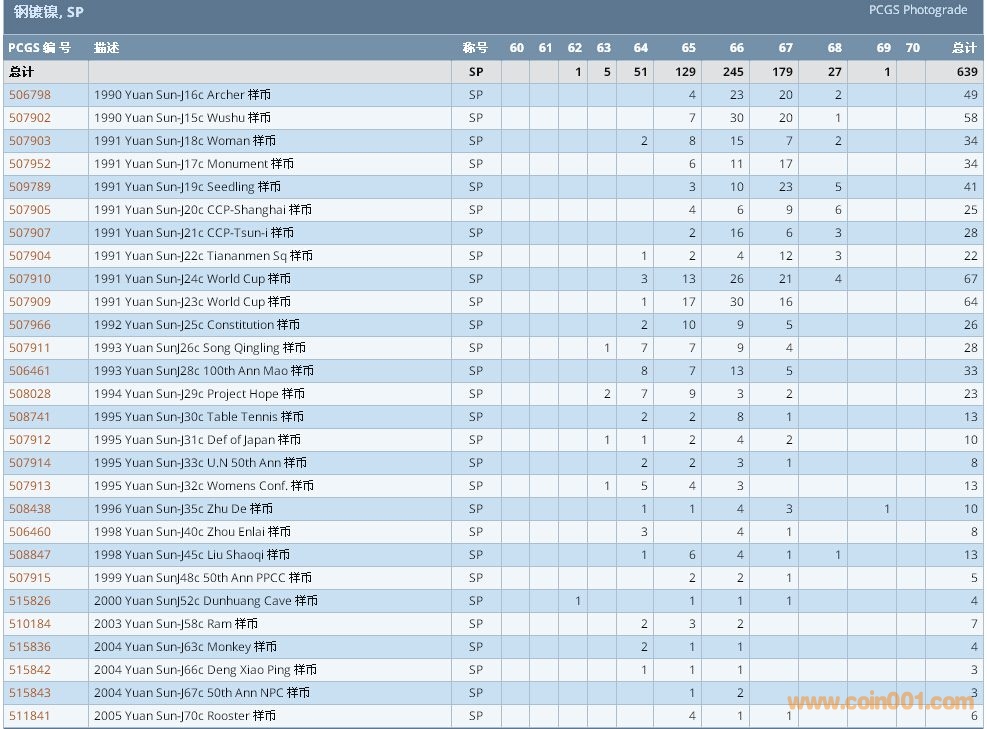The width and height of the screenshot is (987, 729).
Task: Open coin ID 507910 World Cup
Action: point(30,279)
